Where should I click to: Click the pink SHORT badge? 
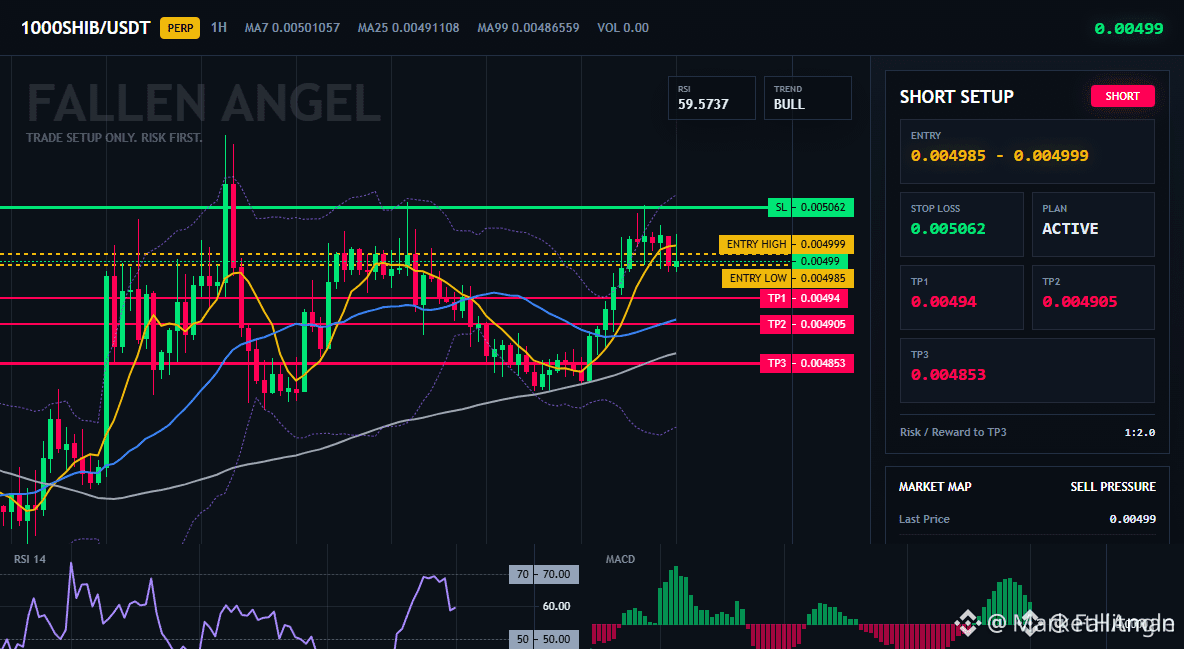click(x=1122, y=96)
